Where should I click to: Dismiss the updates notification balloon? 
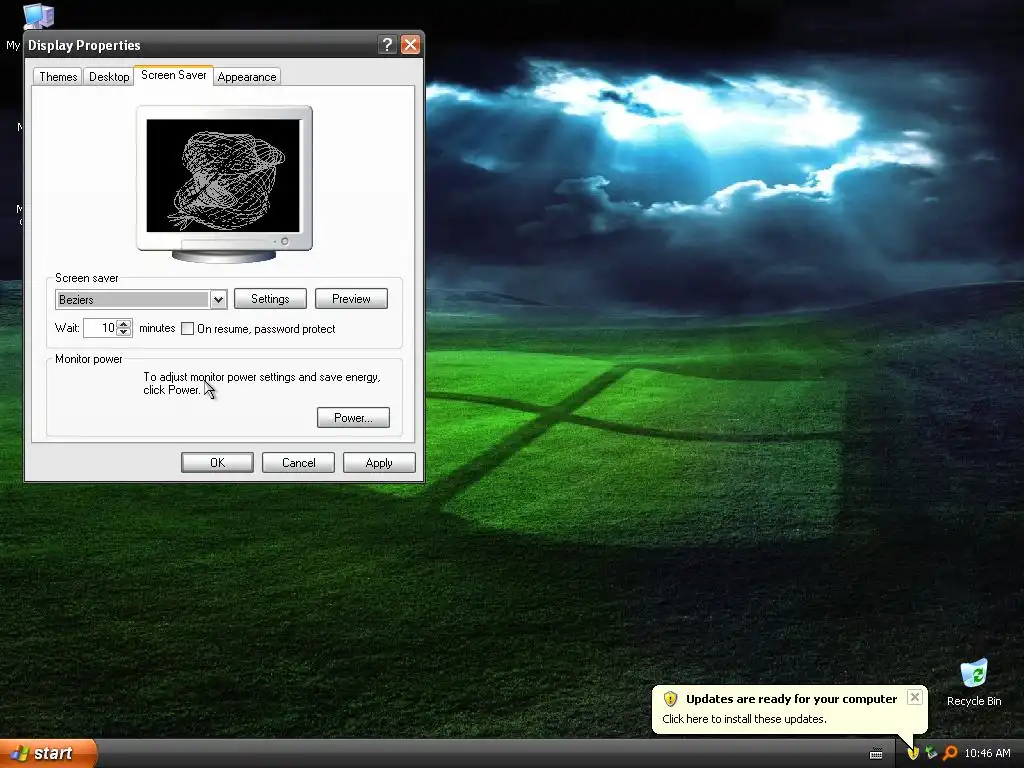click(x=915, y=697)
